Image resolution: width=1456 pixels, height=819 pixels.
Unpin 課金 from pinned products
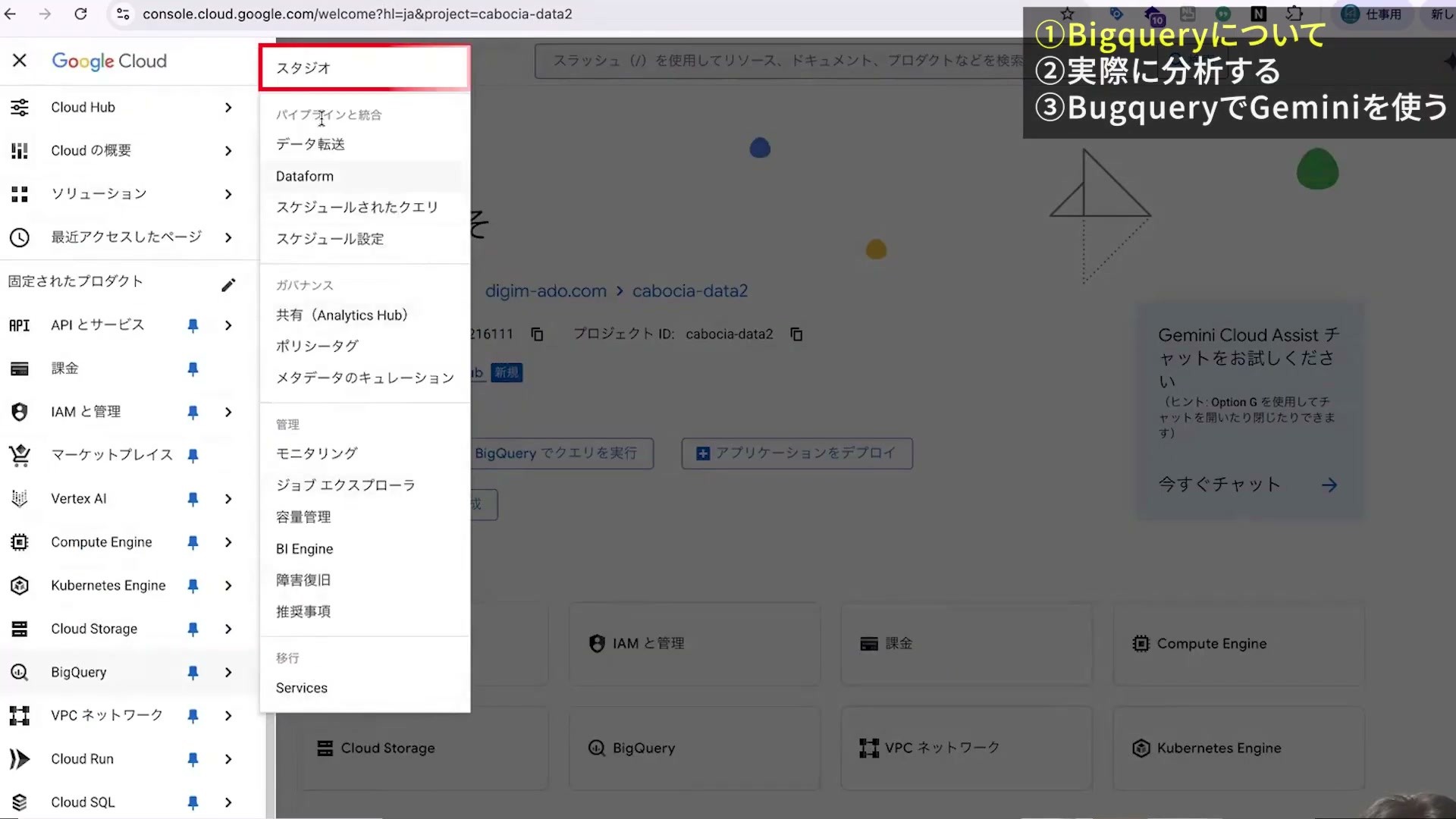pyautogui.click(x=193, y=369)
